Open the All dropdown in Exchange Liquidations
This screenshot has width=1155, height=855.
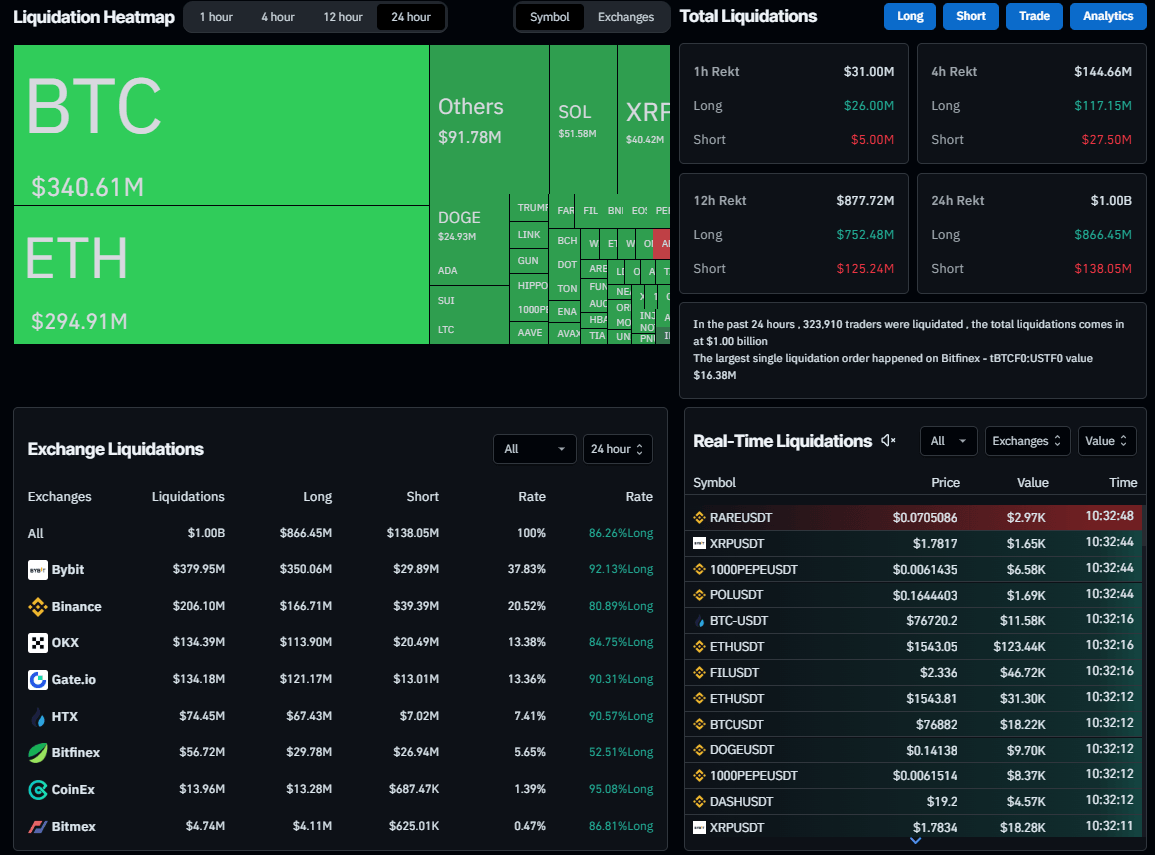click(535, 449)
